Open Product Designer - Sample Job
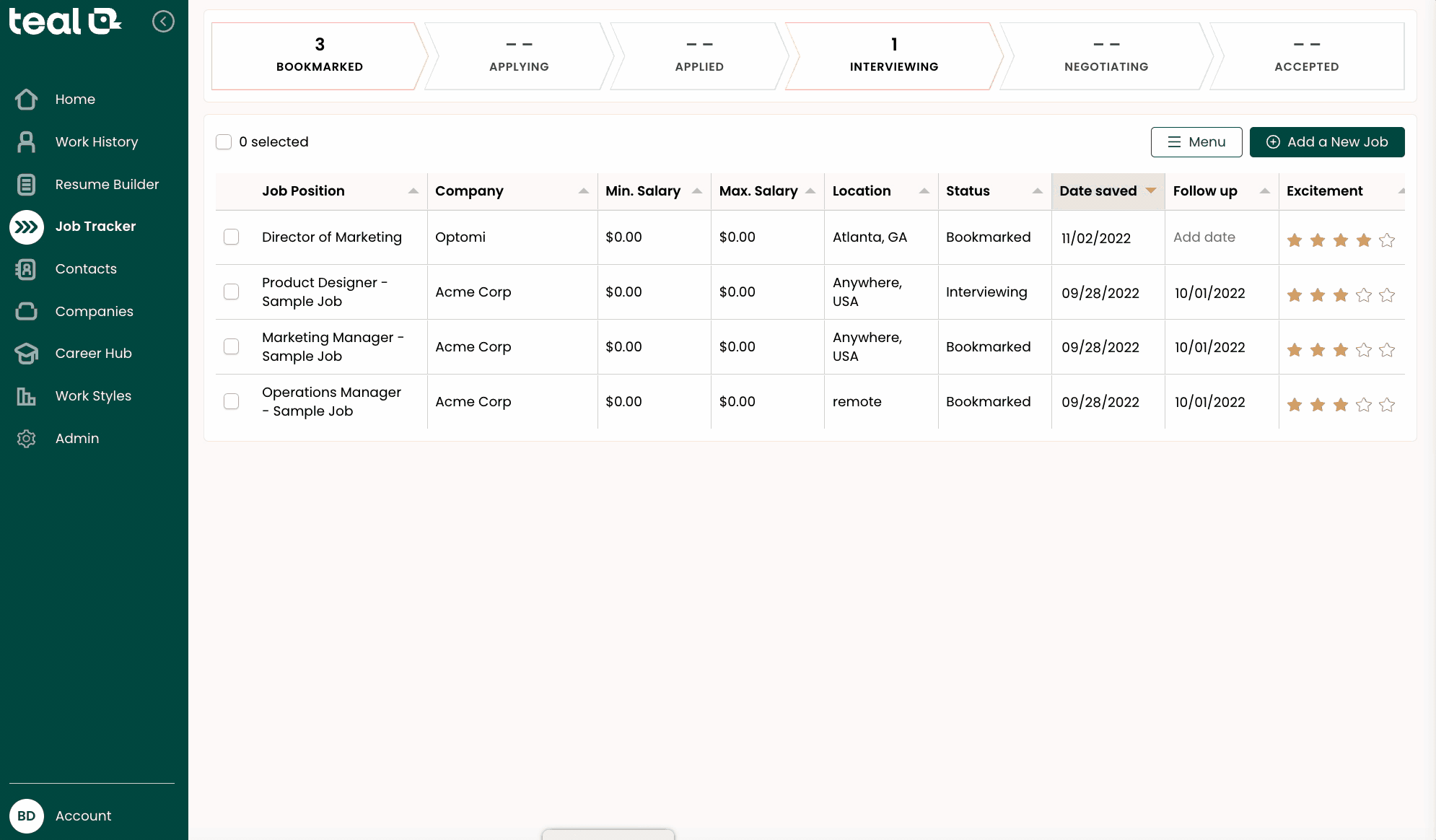This screenshot has width=1436, height=840. pos(325,292)
